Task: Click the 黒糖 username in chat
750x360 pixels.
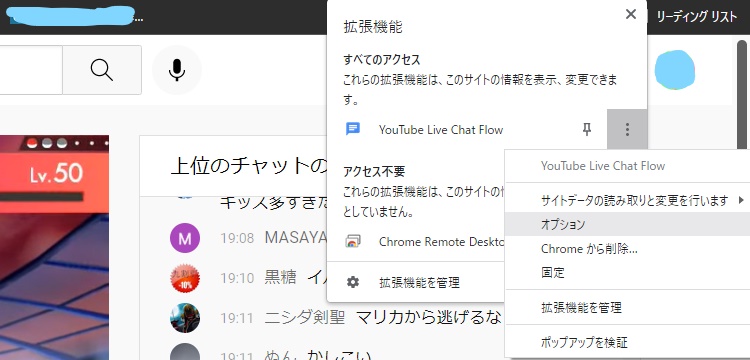Action: pyautogui.click(x=280, y=277)
